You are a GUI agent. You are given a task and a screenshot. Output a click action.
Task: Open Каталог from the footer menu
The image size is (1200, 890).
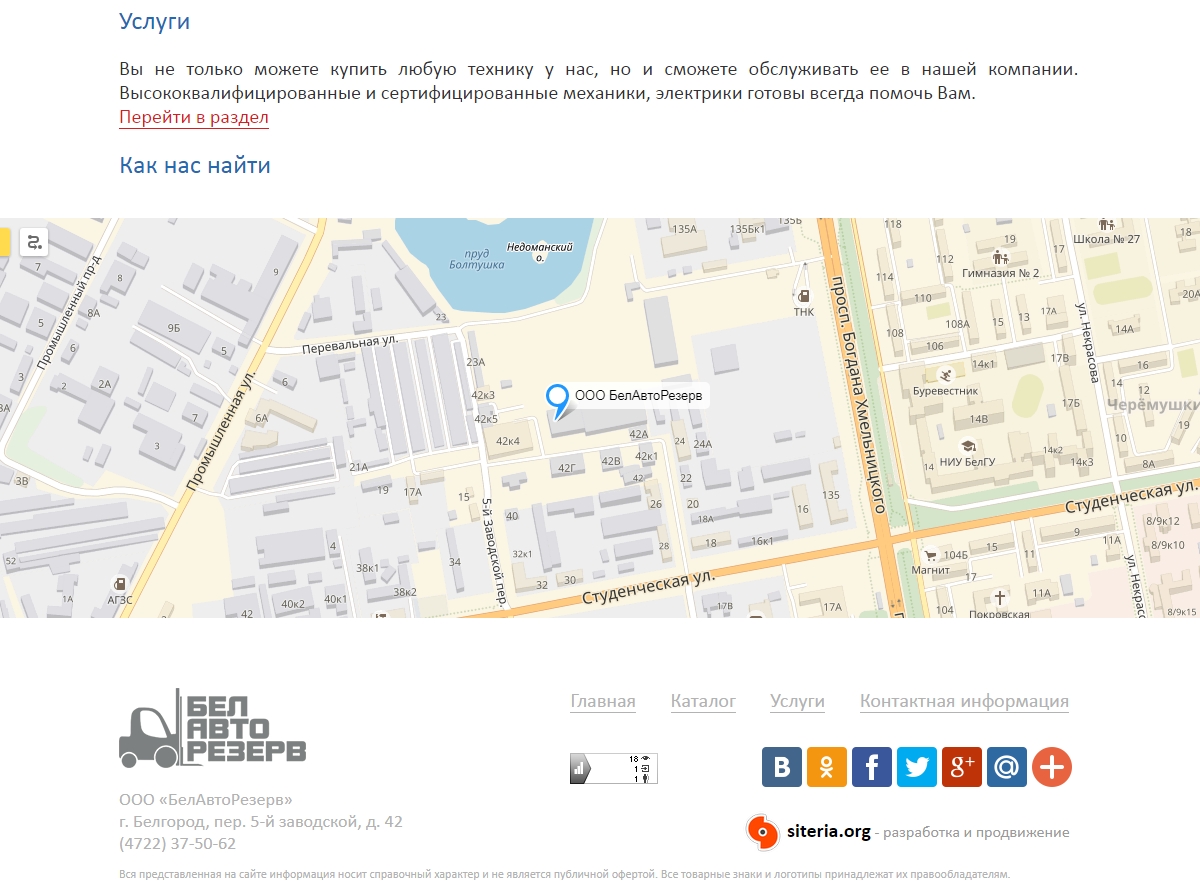point(703,702)
